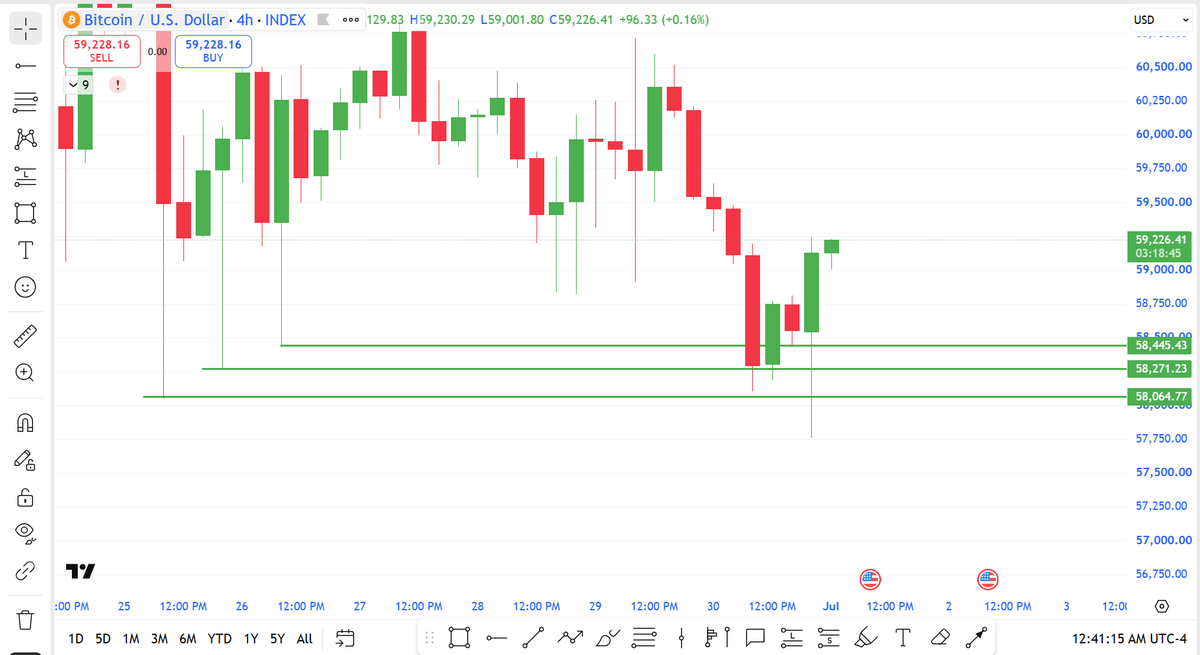
Task: Select trend line tool in bottom favorites toolbar
Action: [x=533, y=636]
